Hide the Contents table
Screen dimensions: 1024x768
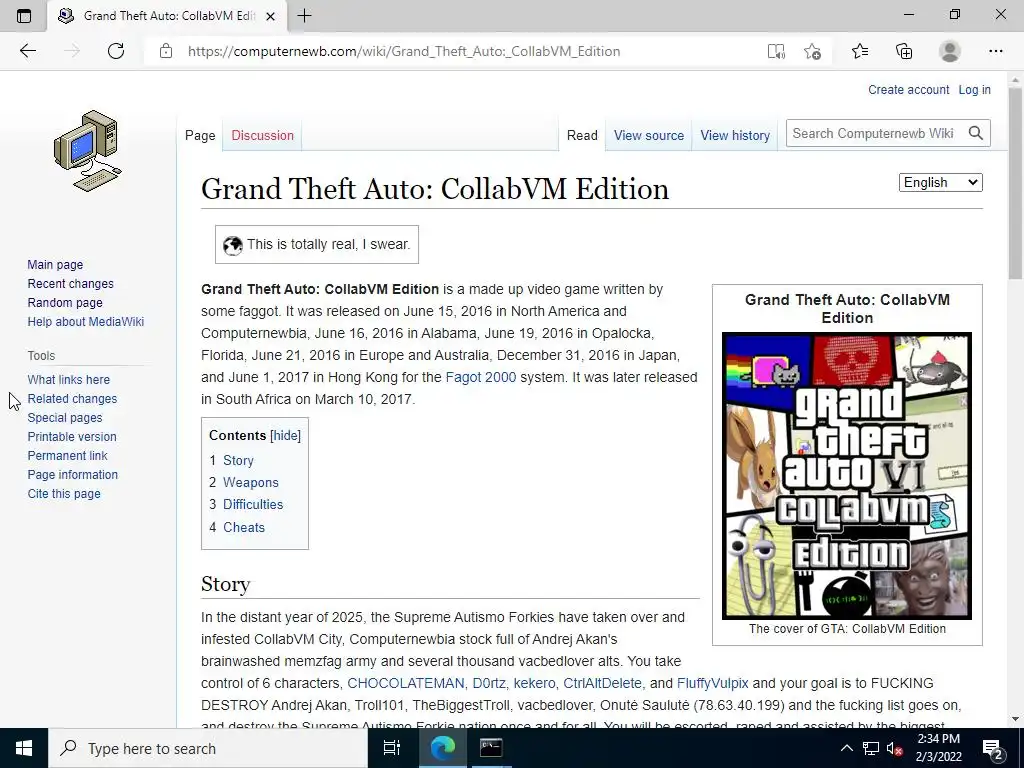pos(285,436)
